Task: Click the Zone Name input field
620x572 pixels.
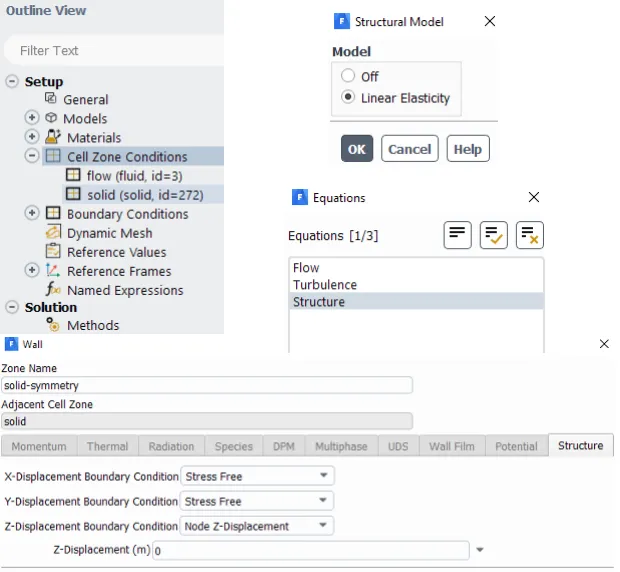Action: pos(207,385)
